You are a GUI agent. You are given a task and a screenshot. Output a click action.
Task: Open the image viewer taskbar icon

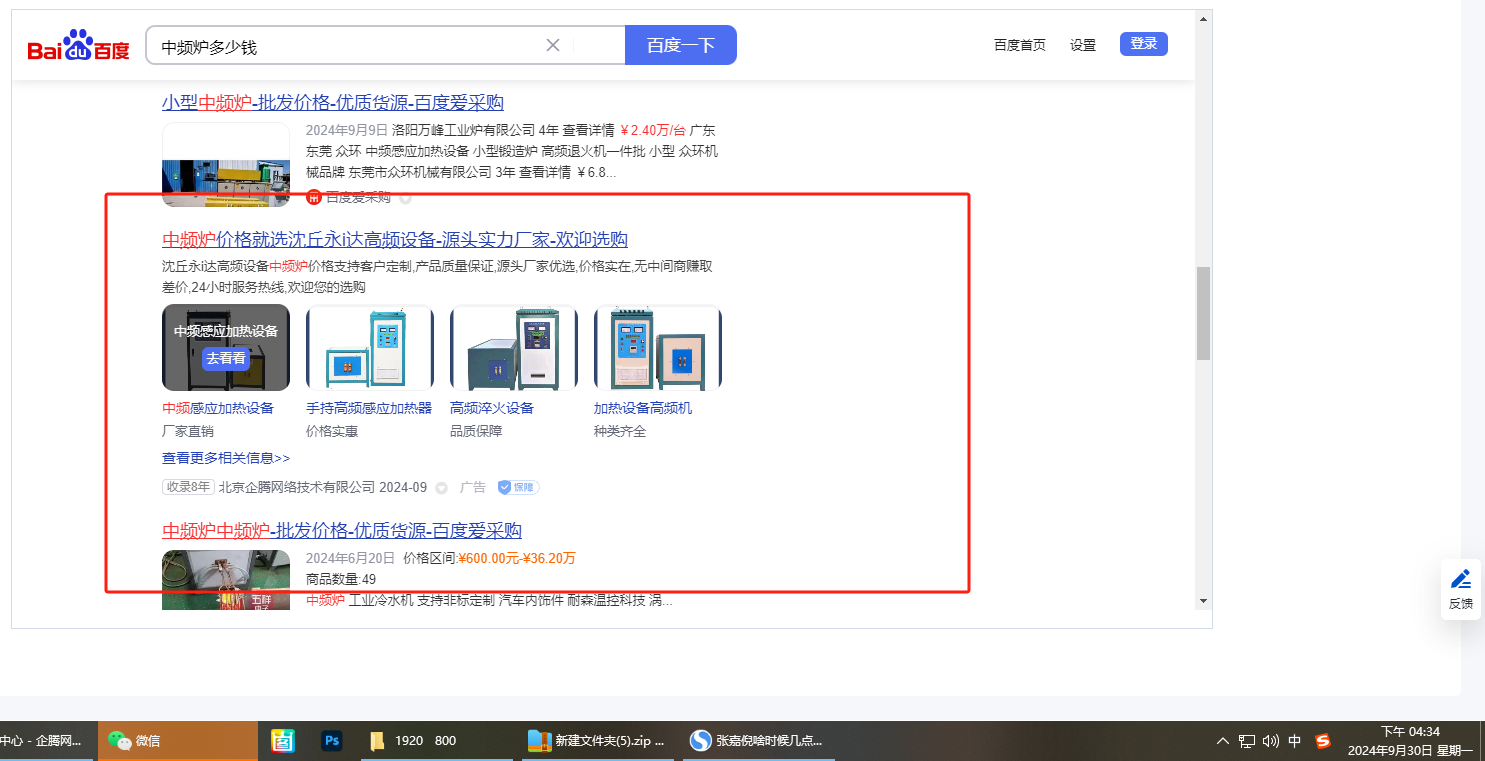click(283, 741)
